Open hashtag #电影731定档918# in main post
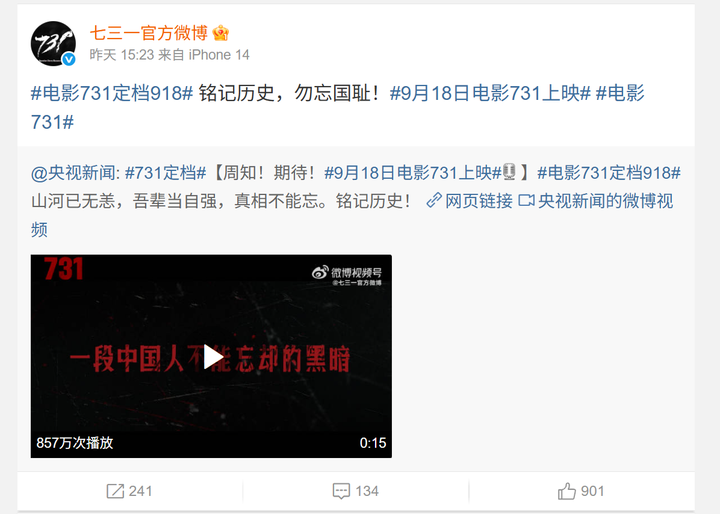The width and height of the screenshot is (720, 514). pyautogui.click(x=112, y=93)
